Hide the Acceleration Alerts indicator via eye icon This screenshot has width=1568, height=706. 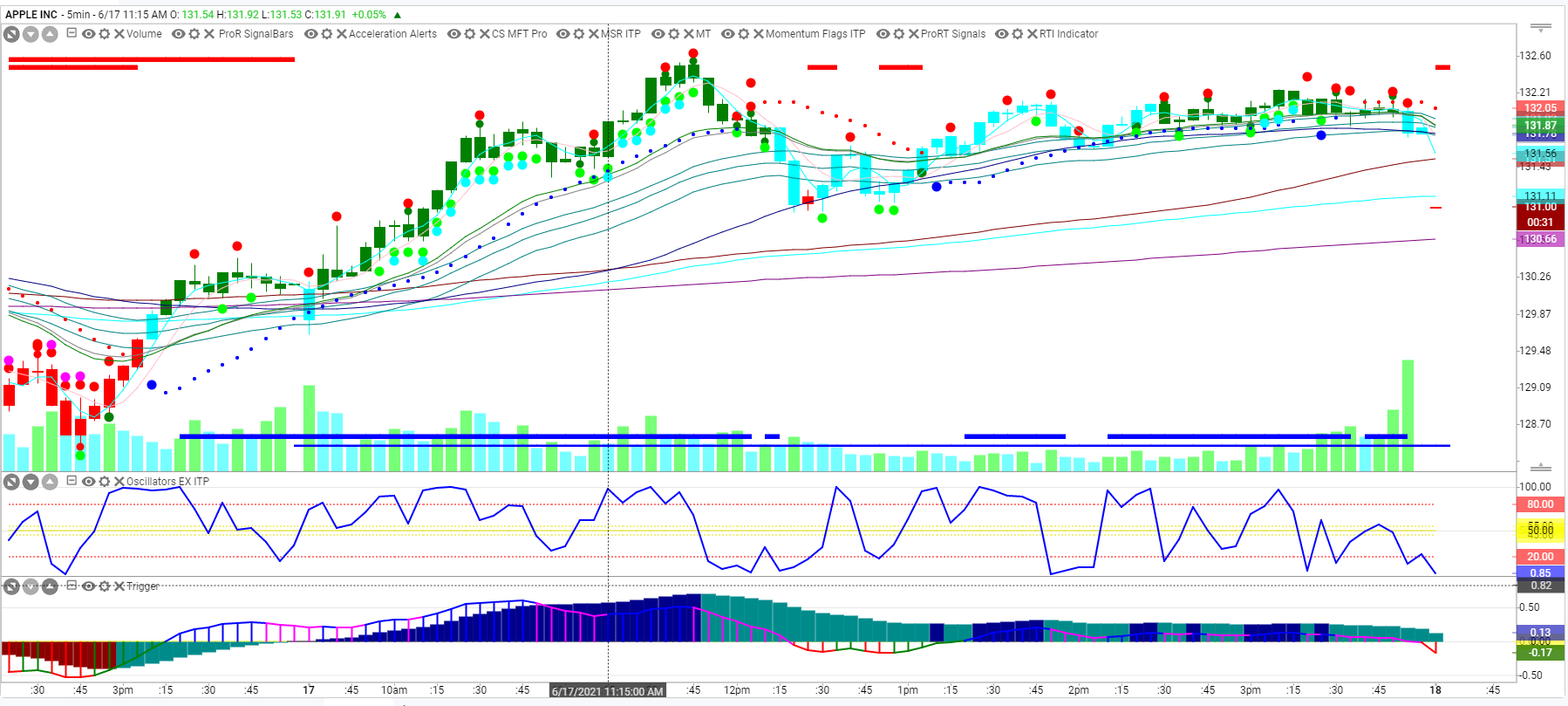click(x=310, y=34)
